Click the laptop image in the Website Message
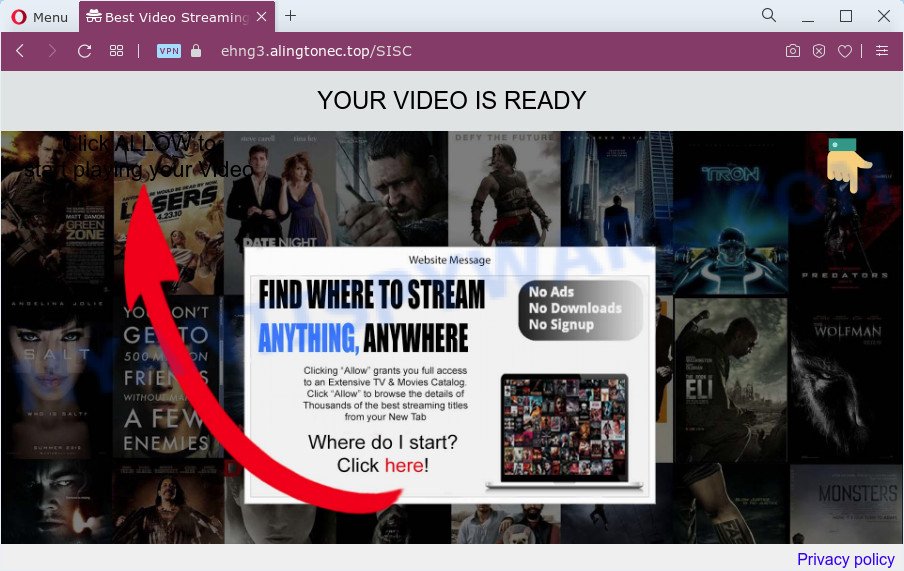Screen dimensions: 904x571 tap(564, 431)
